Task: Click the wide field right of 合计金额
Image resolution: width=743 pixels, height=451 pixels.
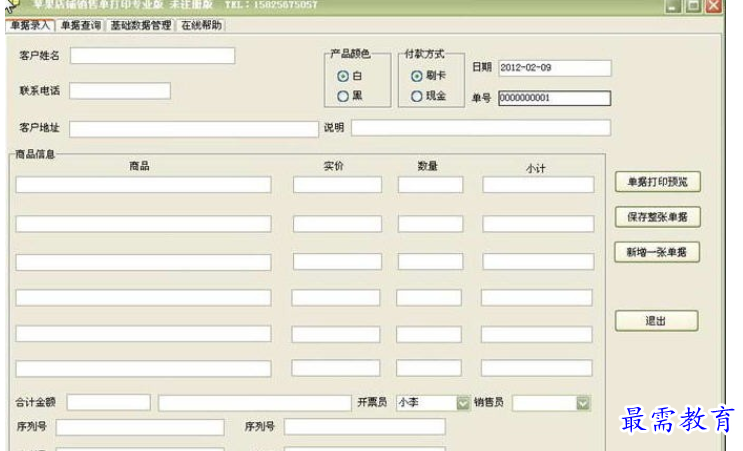Action: [x=255, y=403]
